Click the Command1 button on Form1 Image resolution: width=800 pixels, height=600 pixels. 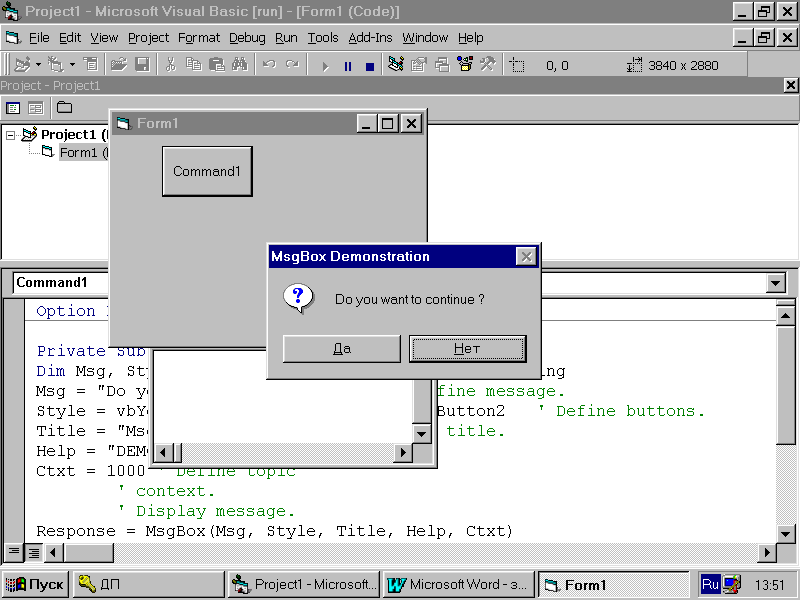207,171
